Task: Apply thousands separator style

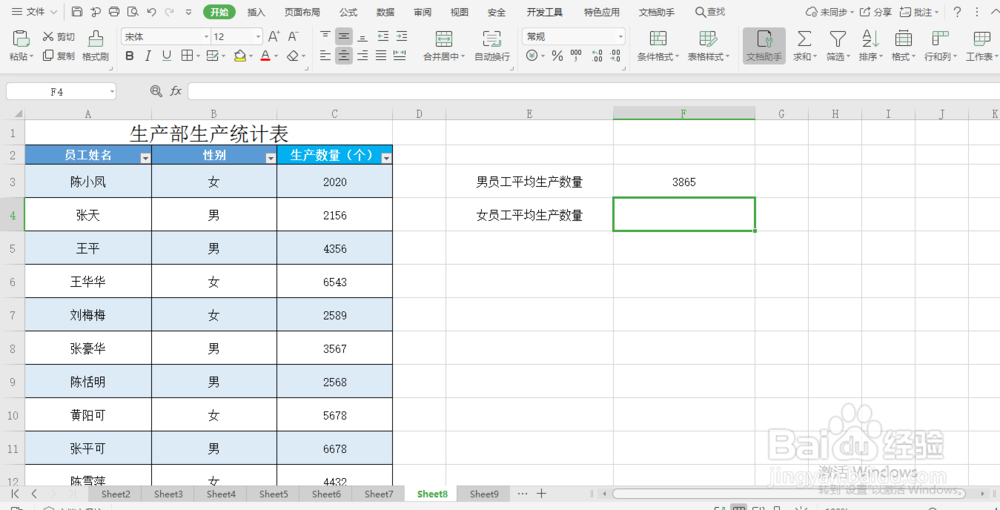Action: 576,56
